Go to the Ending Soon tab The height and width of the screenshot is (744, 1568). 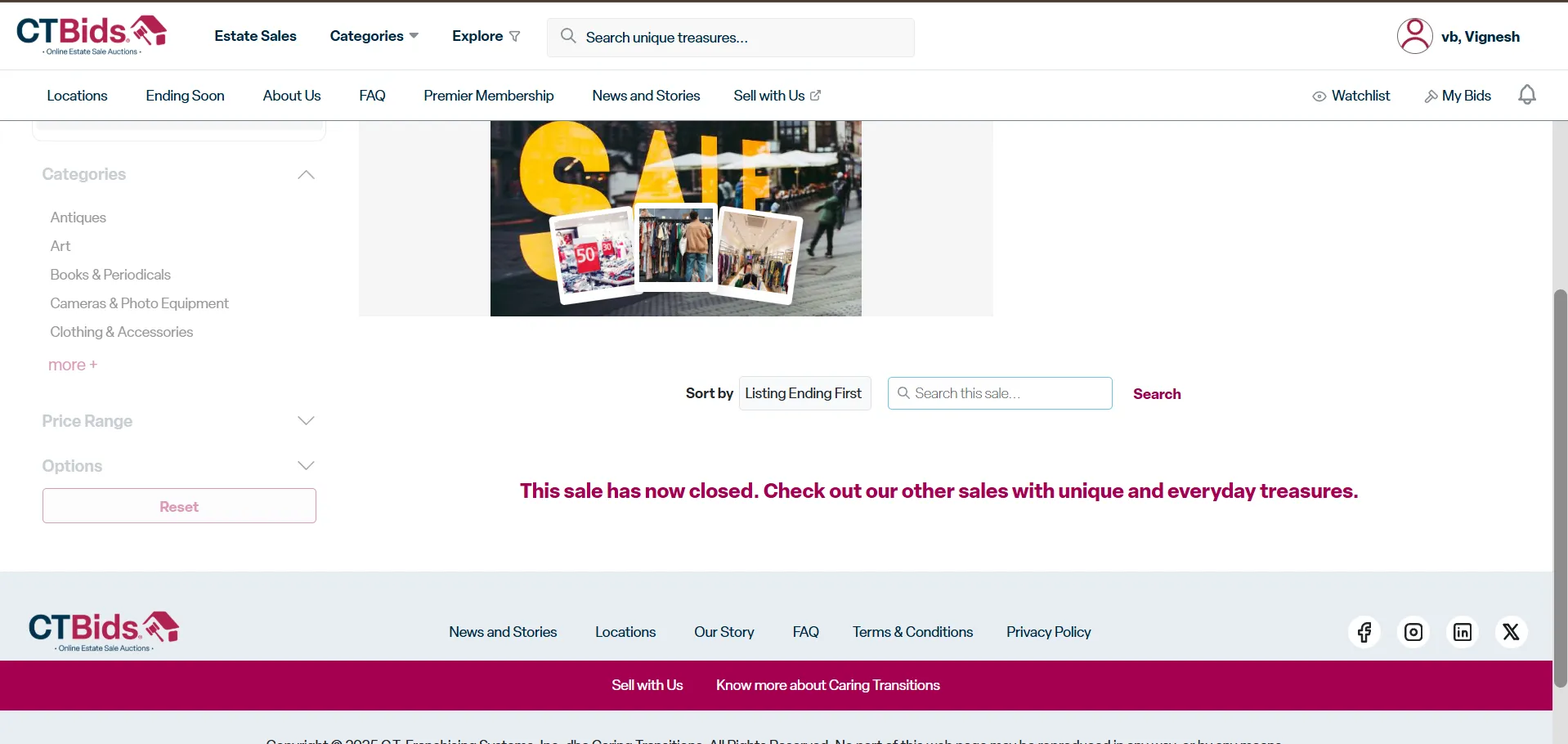point(185,96)
